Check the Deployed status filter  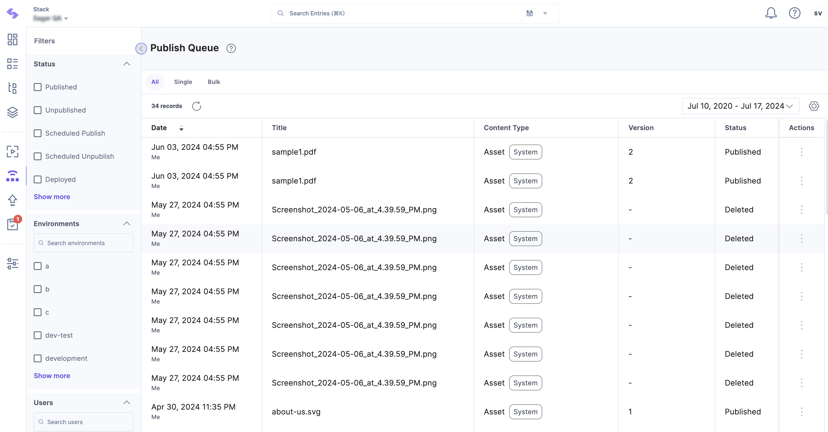click(37, 180)
